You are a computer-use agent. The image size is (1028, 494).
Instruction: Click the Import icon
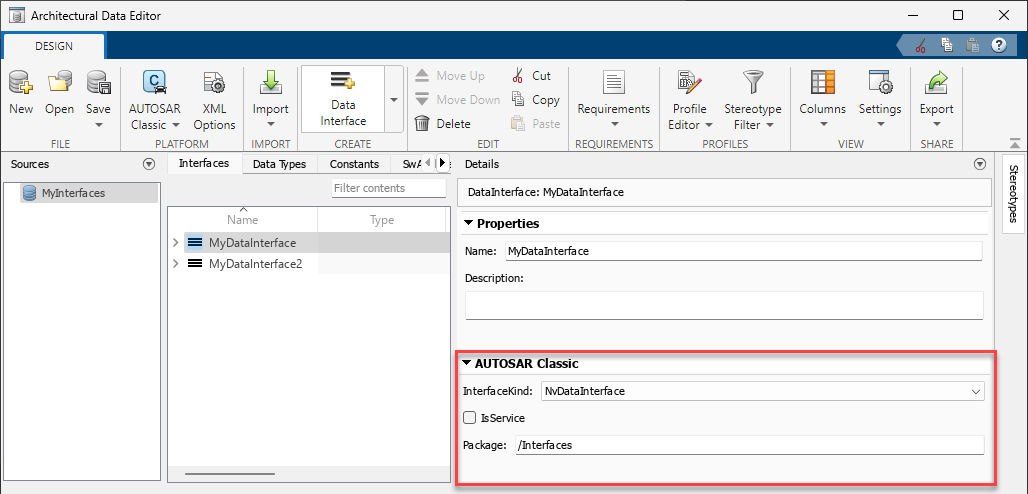pos(270,84)
